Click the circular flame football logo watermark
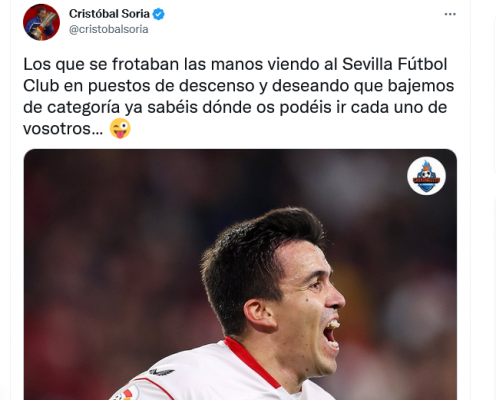 (x=426, y=176)
